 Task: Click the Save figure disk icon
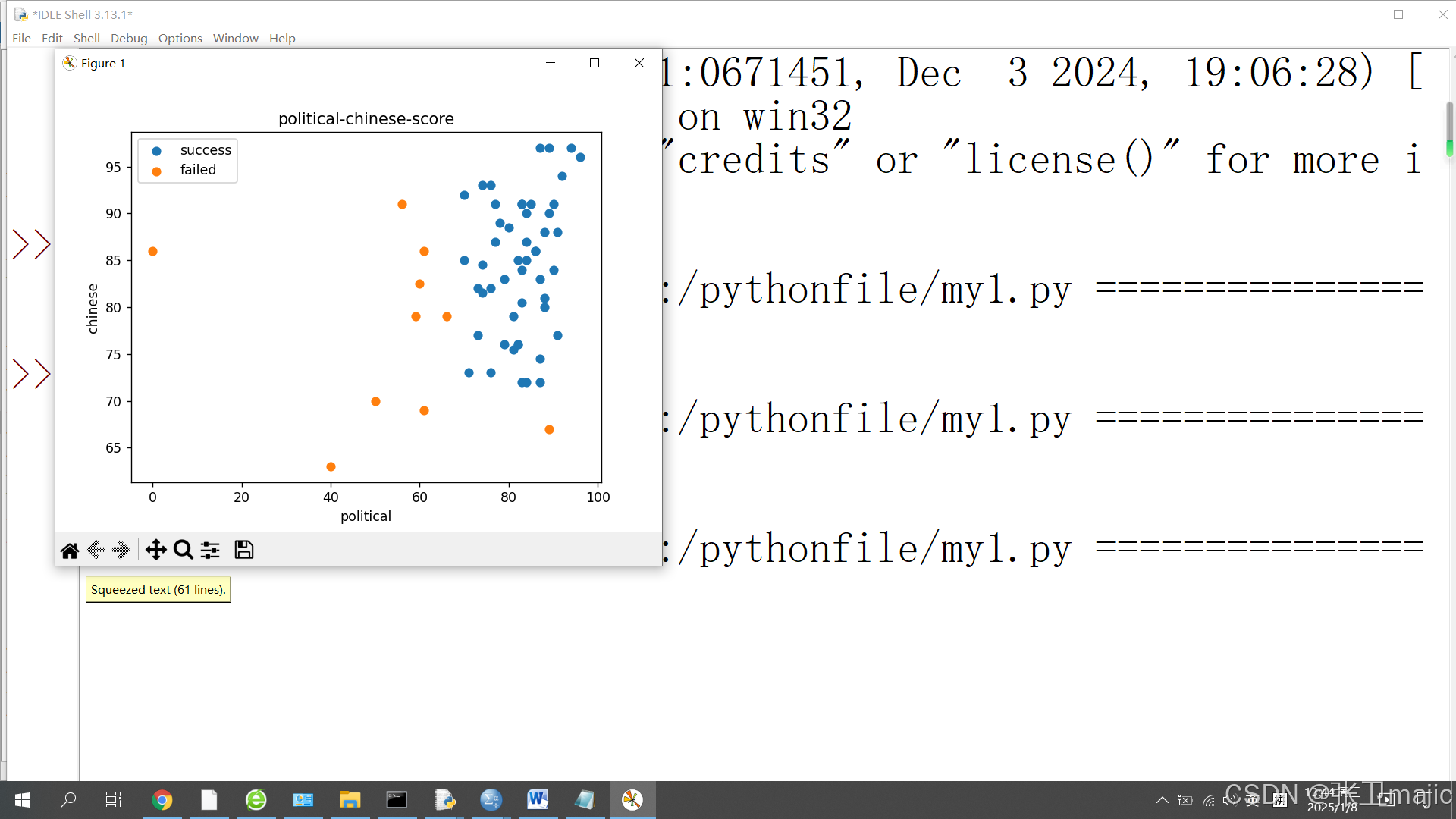244,551
